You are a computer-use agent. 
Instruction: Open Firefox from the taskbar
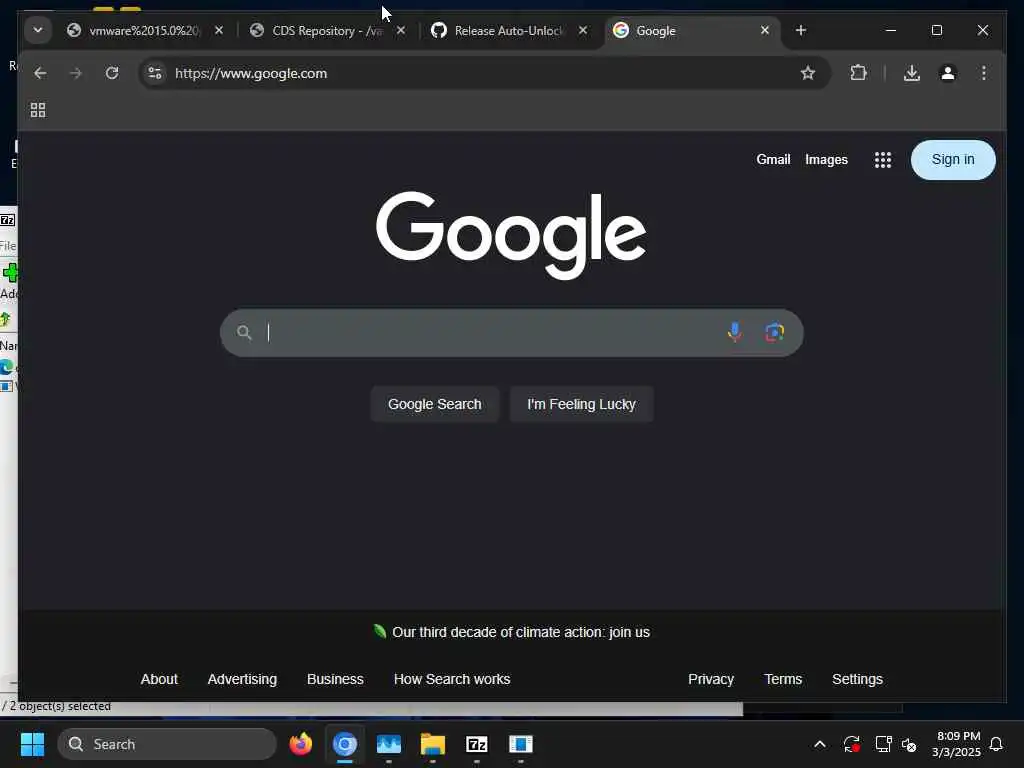tap(300, 744)
